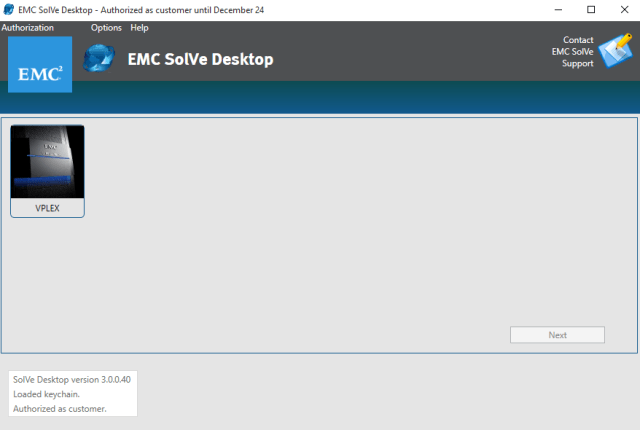Click SolVe Desktop version 3.0.0.40 text
The width and height of the screenshot is (640, 430).
click(x=72, y=379)
